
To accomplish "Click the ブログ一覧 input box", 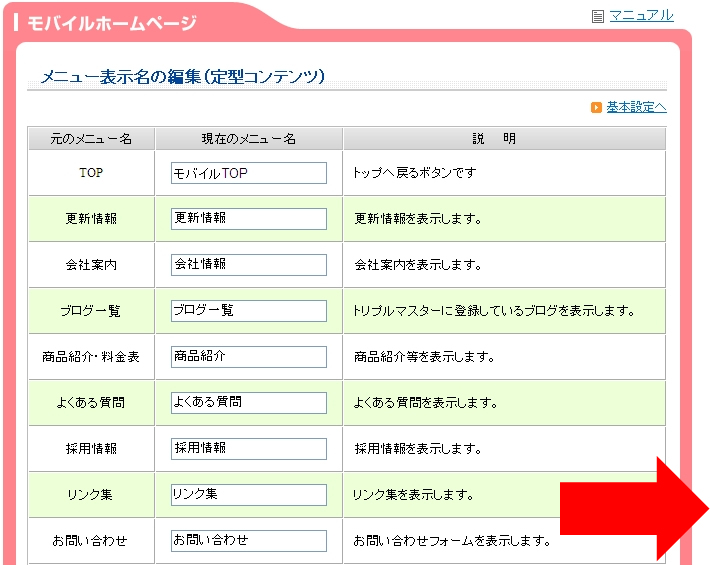I will 249,311.
